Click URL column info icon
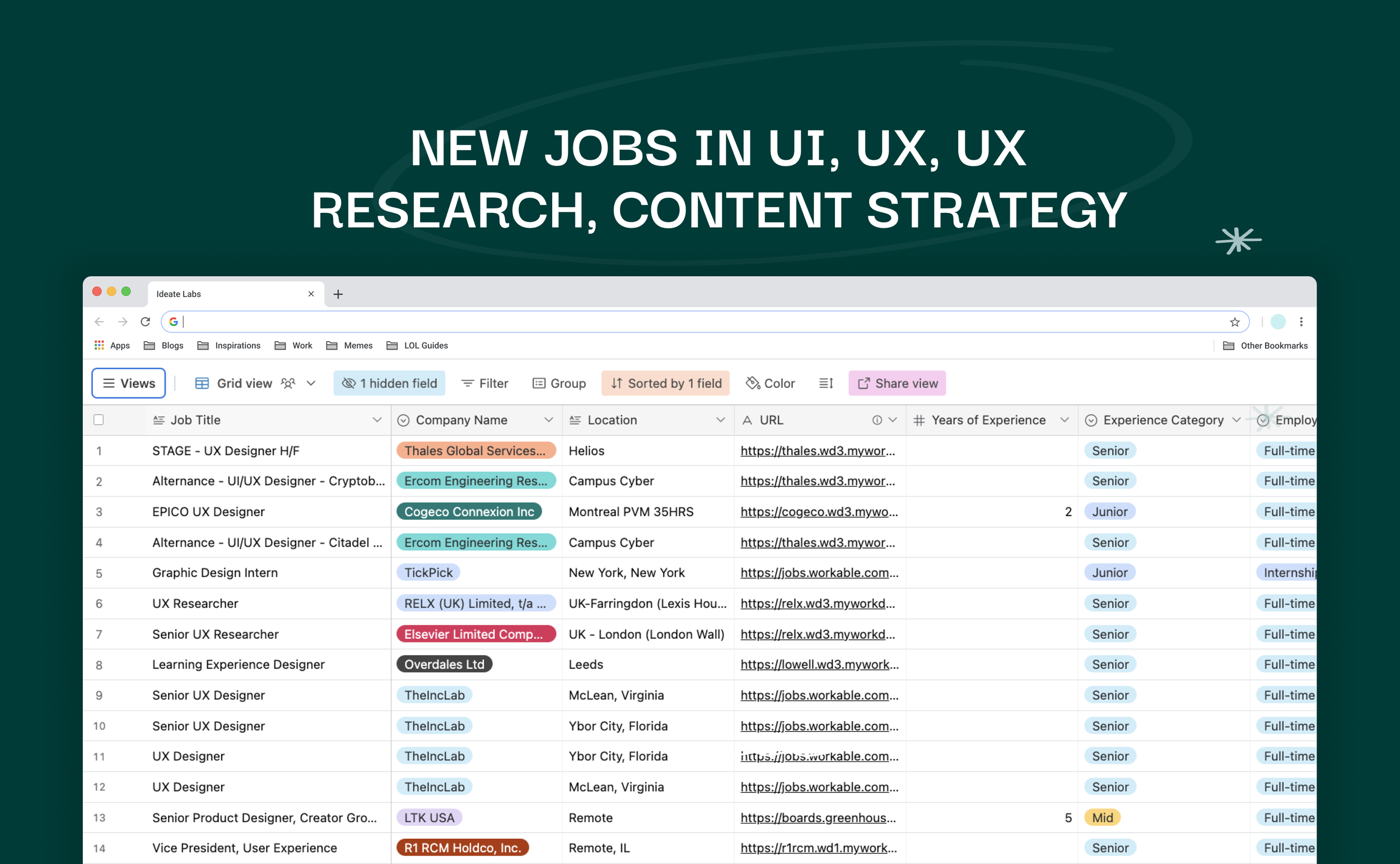Image resolution: width=1400 pixels, height=864 pixels. click(876, 420)
